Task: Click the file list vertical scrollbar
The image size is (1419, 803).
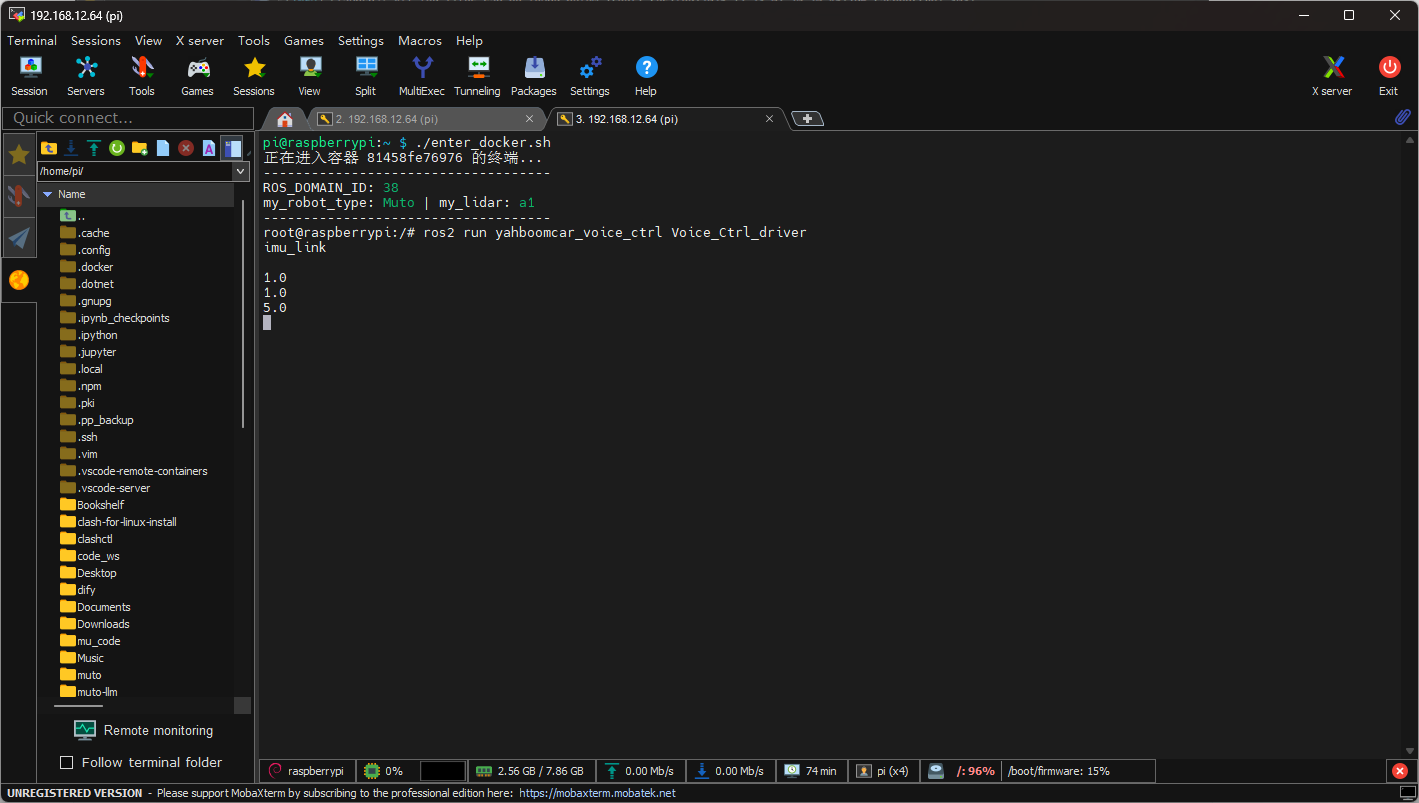Action: point(243,315)
